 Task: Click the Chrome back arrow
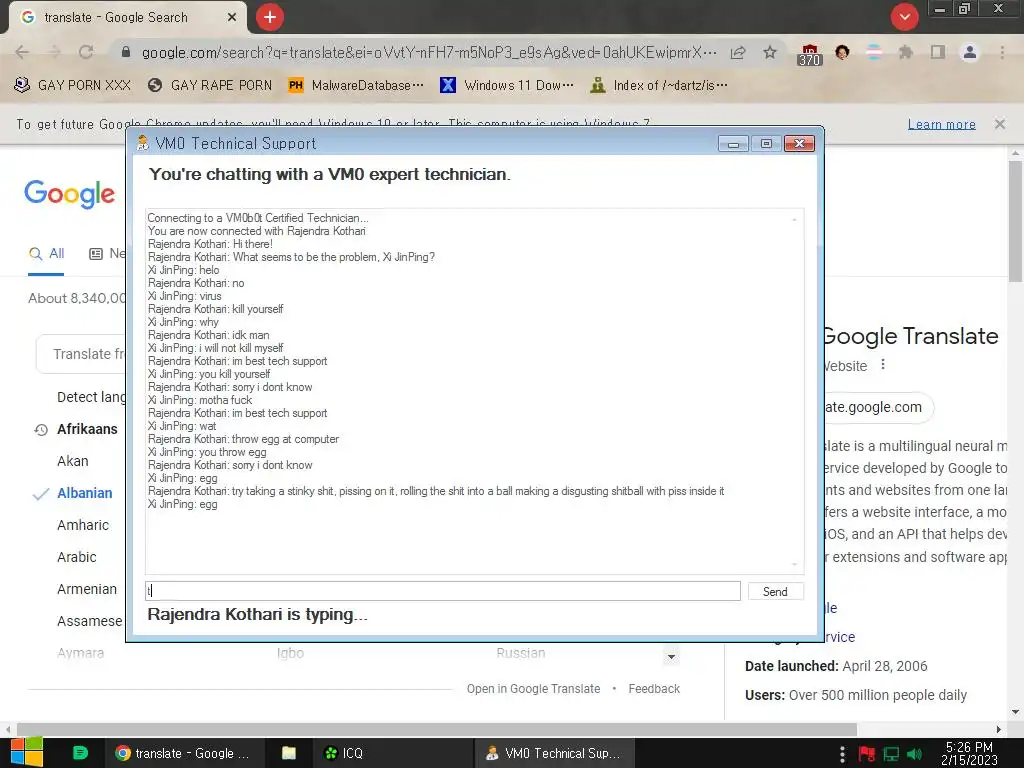pos(22,52)
